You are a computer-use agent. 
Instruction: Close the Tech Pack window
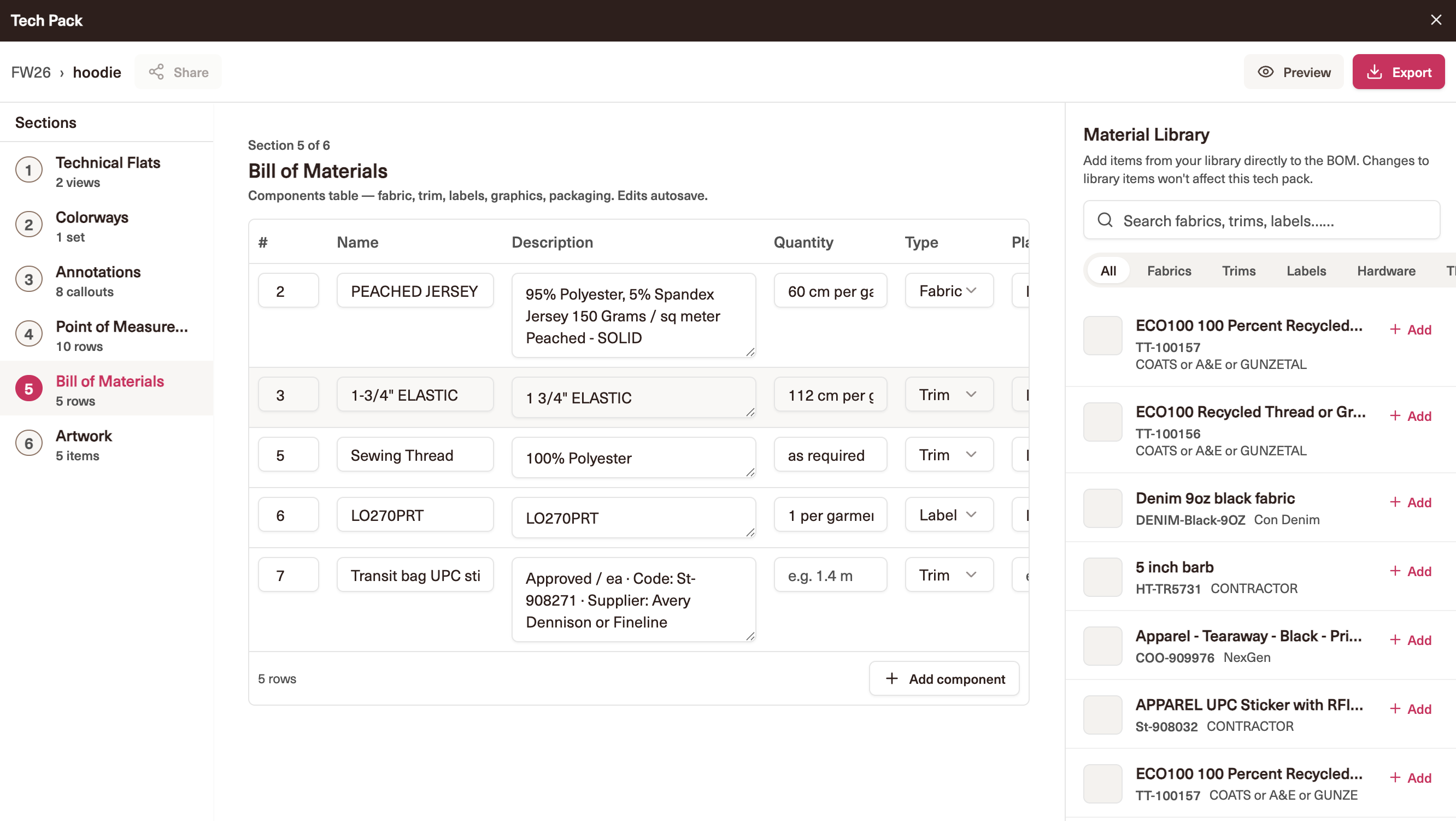[1436, 20]
